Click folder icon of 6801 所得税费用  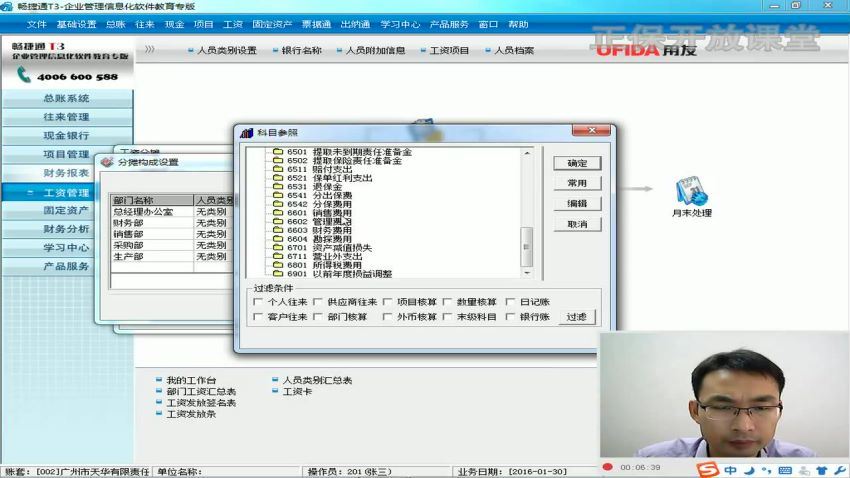(278, 265)
